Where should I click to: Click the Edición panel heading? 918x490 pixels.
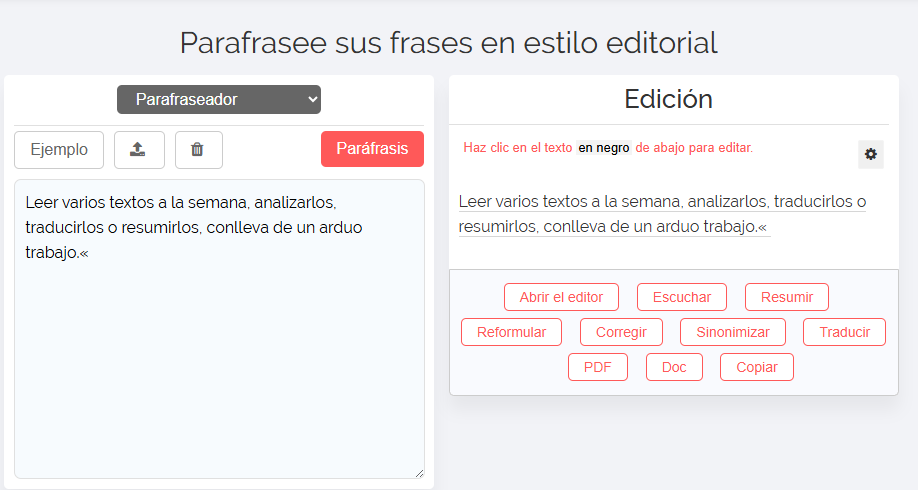point(669,99)
